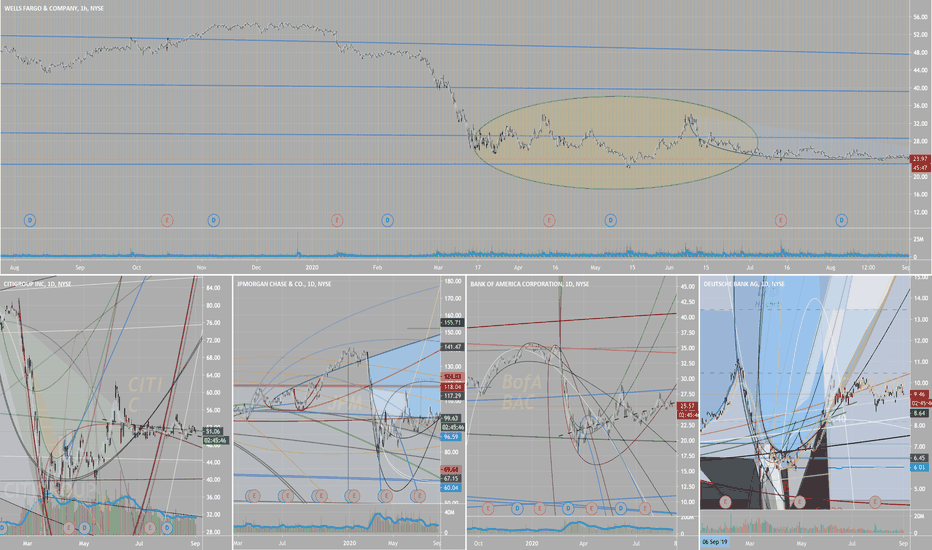932x550 pixels.
Task: Open Wells Fargo earnings marker between Oct and Nov
Action: click(167, 221)
